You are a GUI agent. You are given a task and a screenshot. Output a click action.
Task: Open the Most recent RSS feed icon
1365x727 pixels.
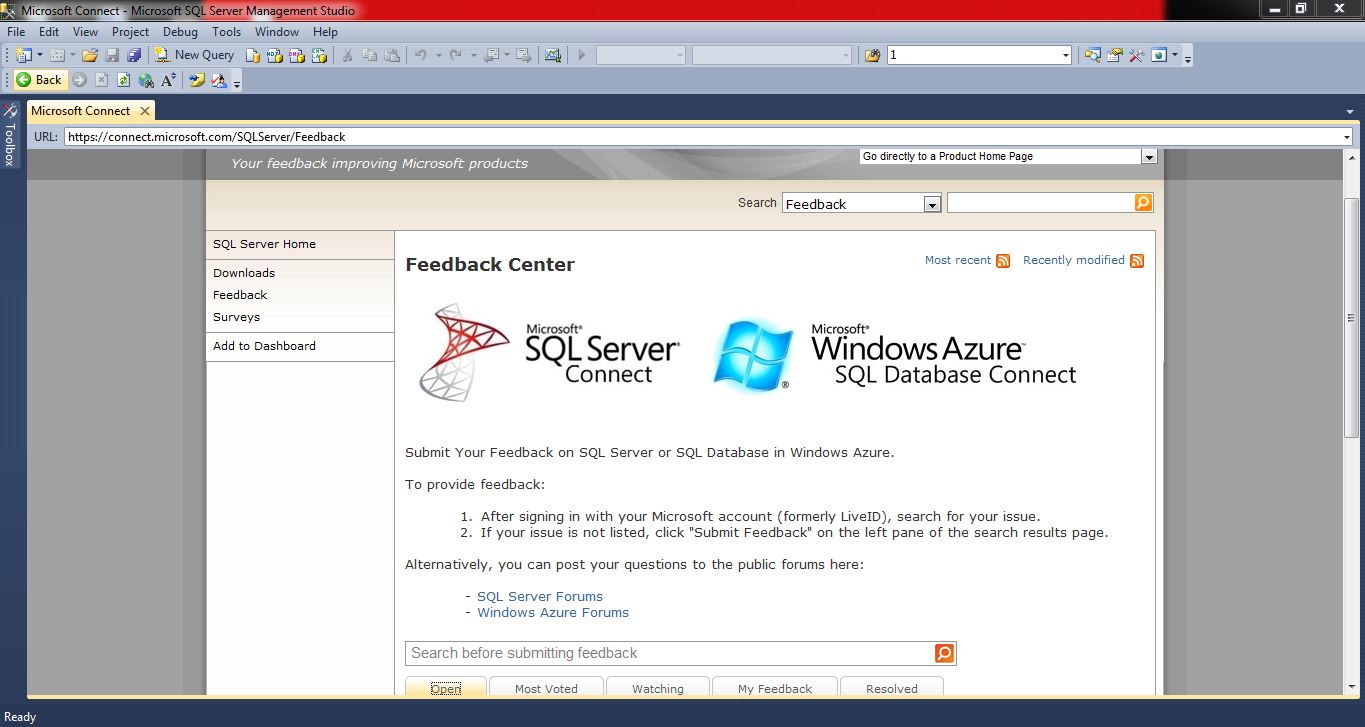pos(1003,261)
